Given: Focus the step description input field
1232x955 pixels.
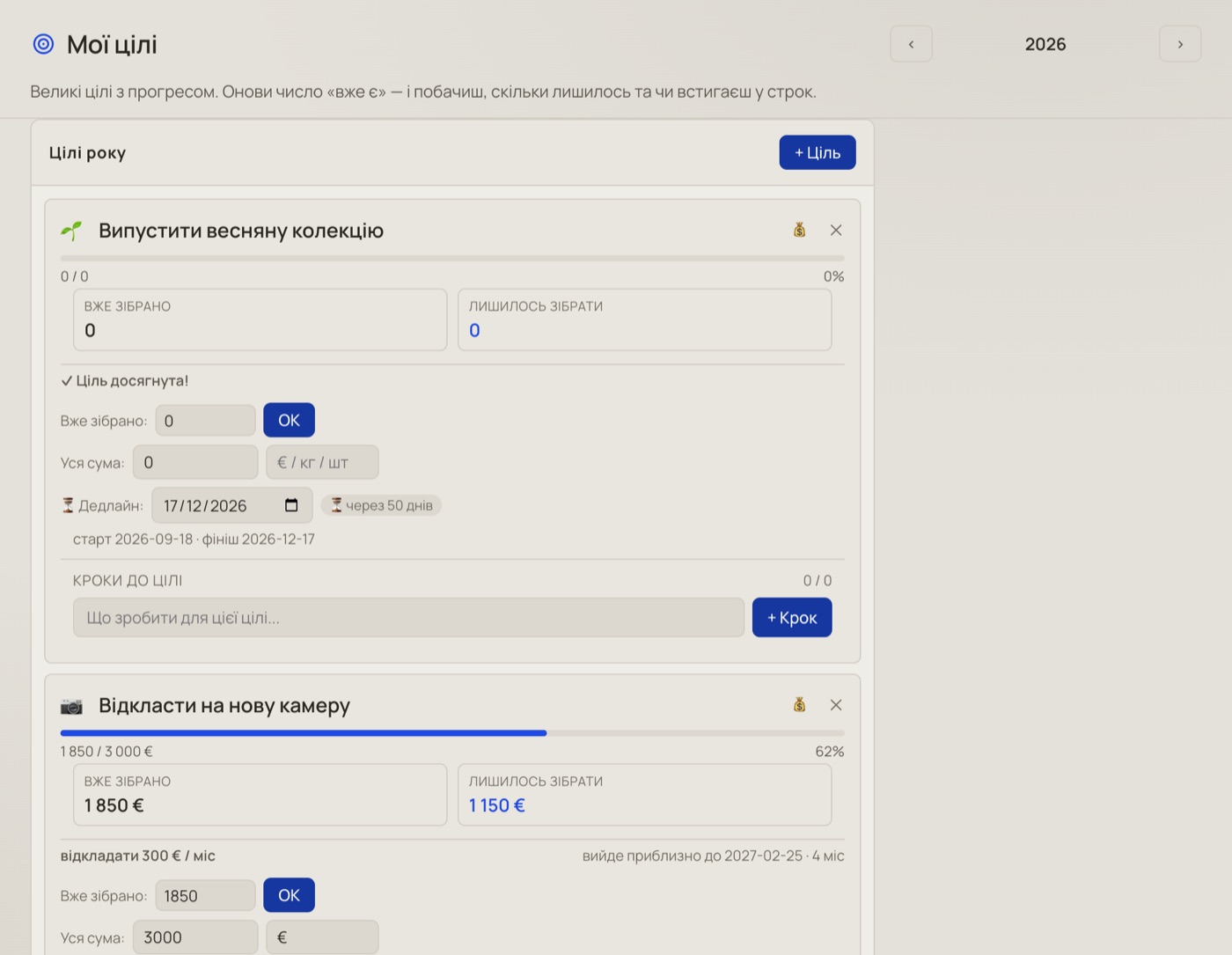Looking at the screenshot, I should (408, 618).
